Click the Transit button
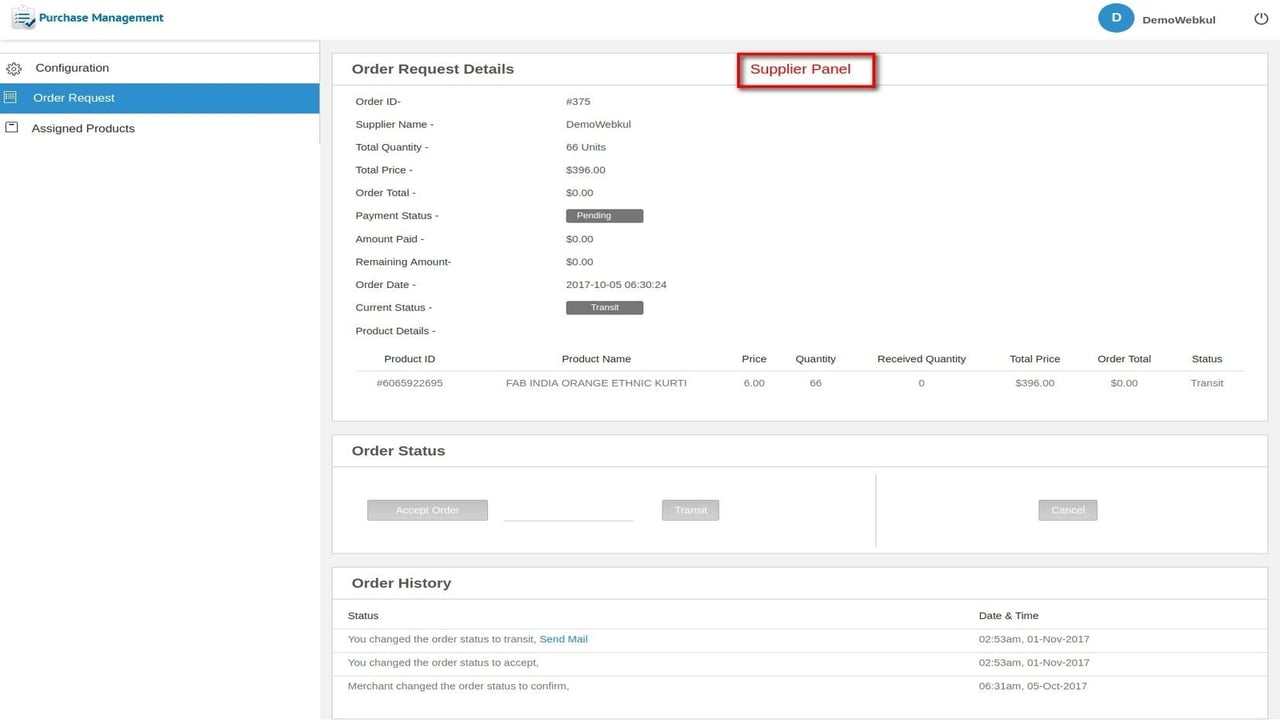Image resolution: width=1280 pixels, height=720 pixels. (690, 510)
